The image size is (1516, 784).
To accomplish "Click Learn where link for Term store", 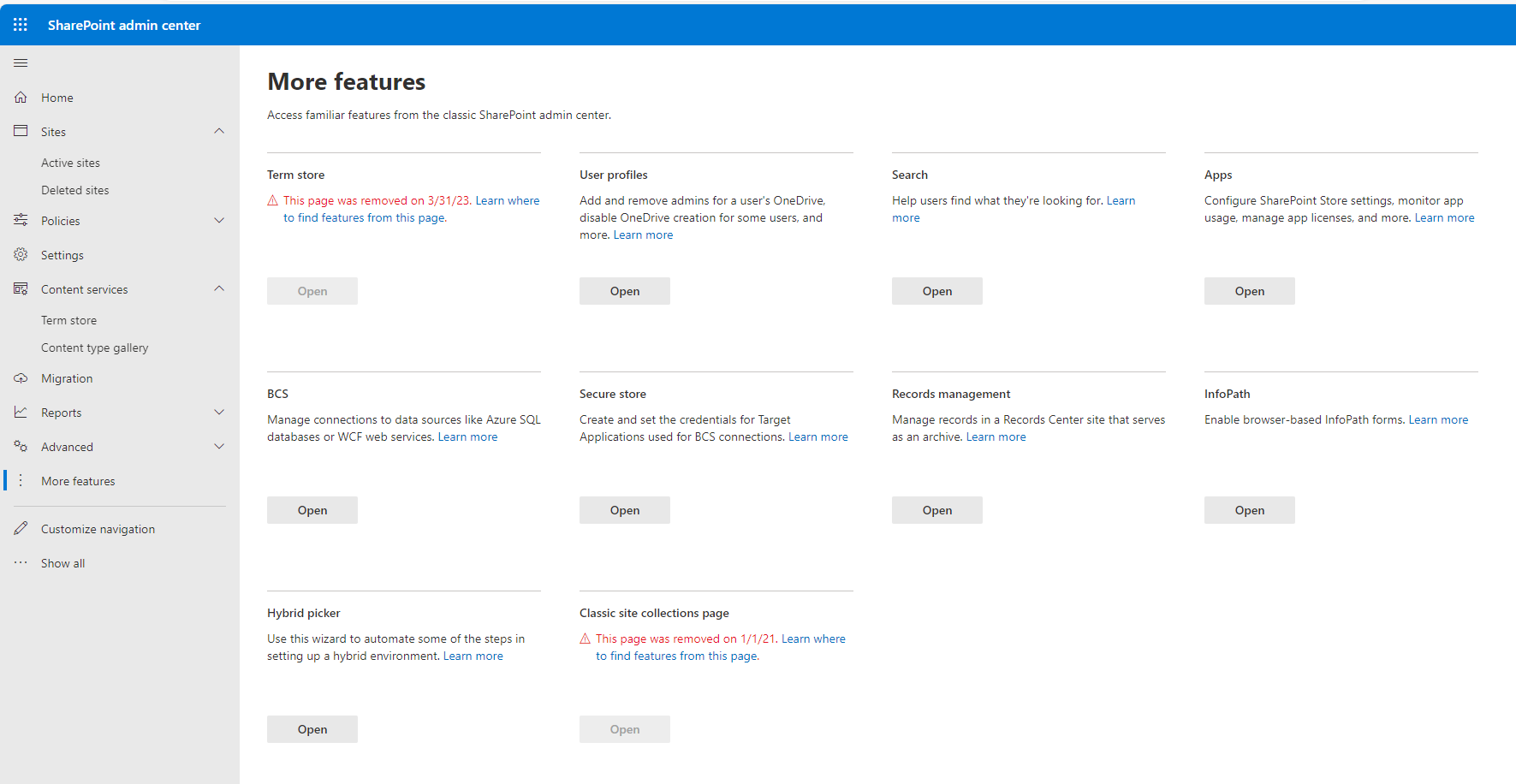I will [507, 199].
